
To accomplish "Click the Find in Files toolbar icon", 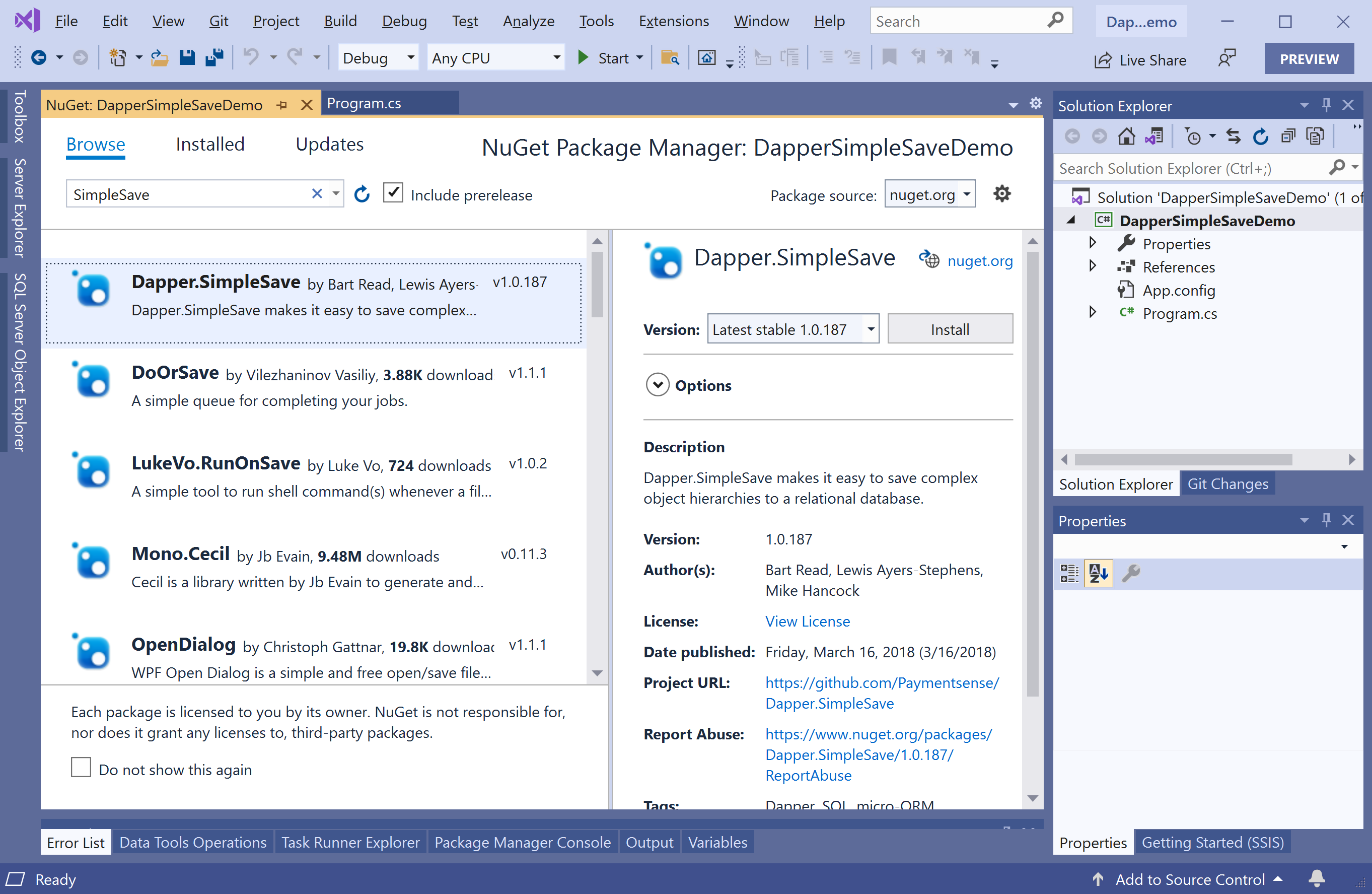I will (669, 58).
